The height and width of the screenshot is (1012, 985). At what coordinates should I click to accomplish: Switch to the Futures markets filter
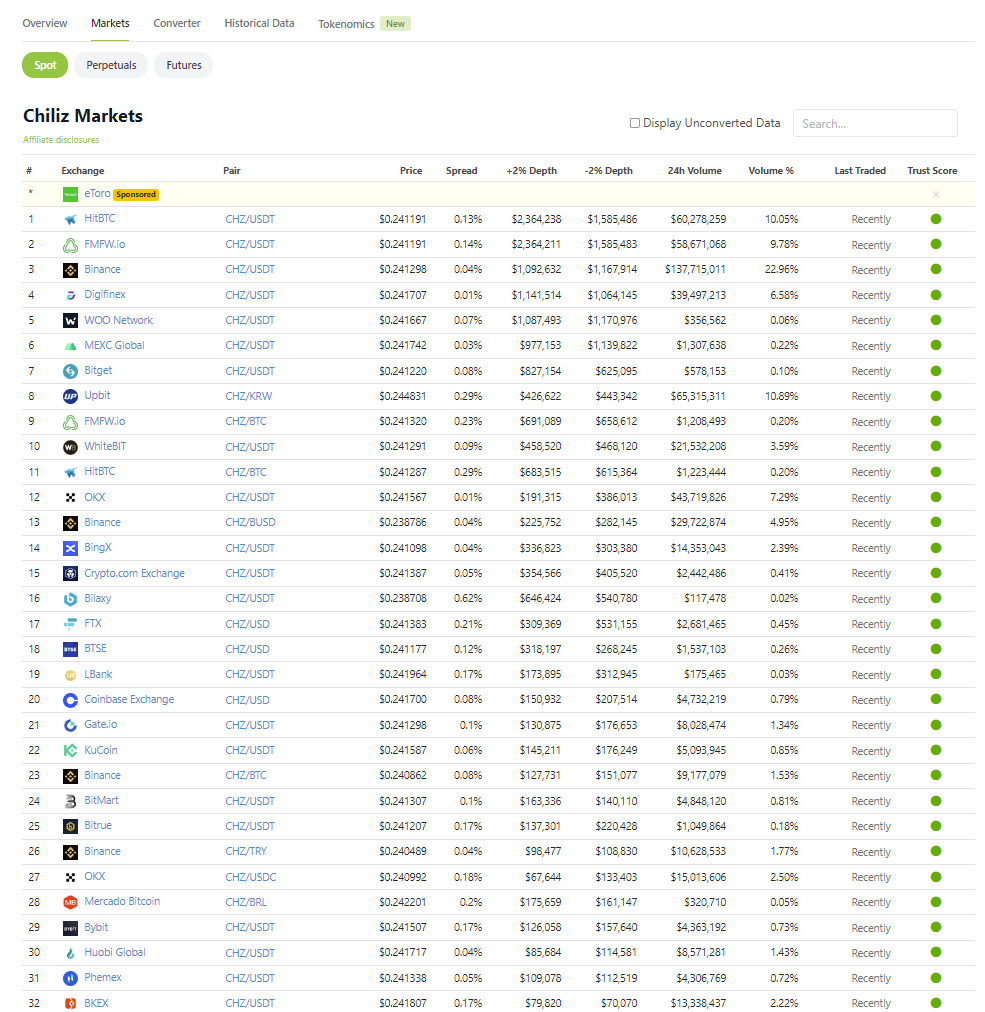pos(184,65)
